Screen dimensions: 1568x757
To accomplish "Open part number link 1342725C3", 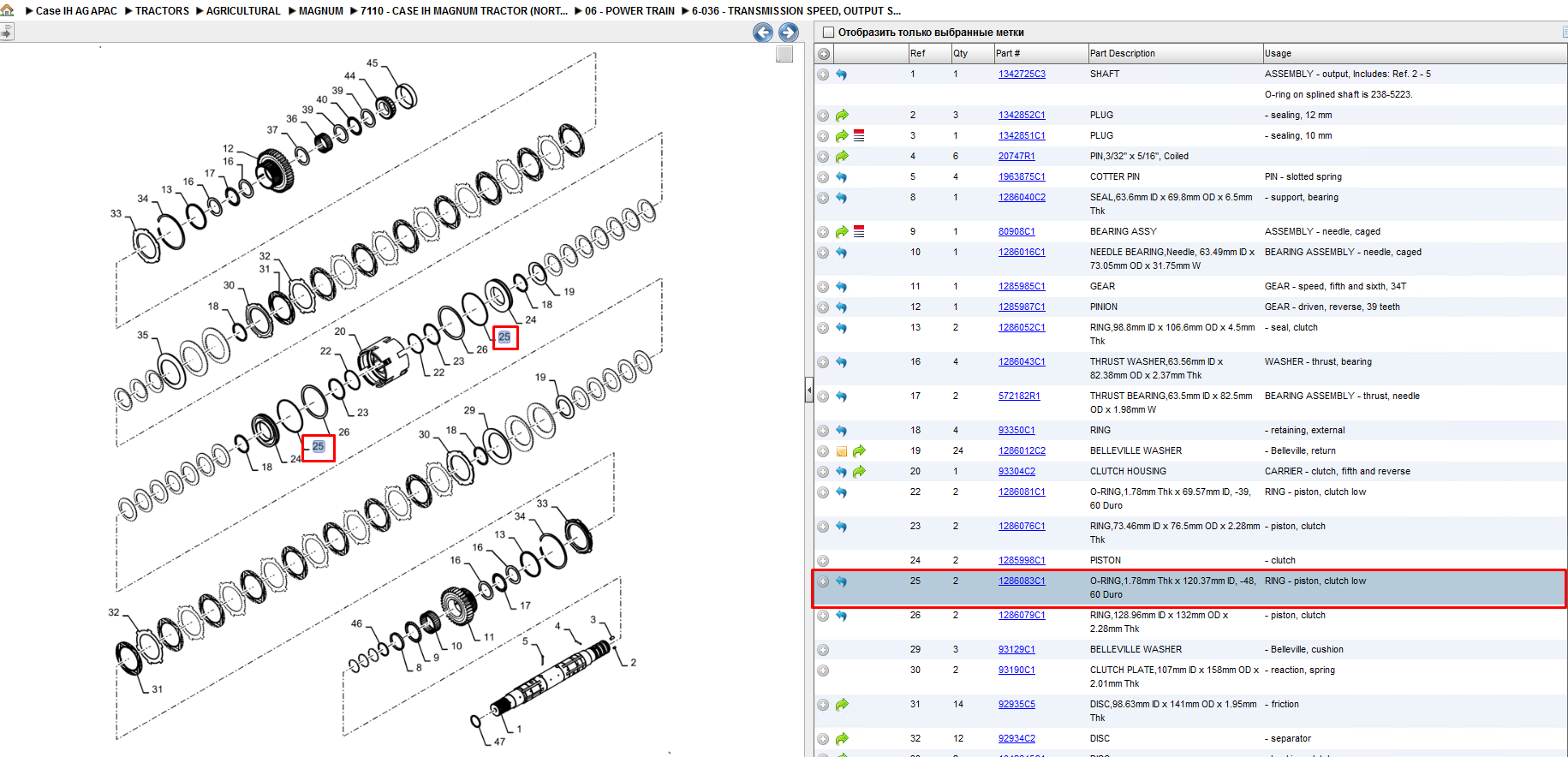I will tap(1022, 75).
